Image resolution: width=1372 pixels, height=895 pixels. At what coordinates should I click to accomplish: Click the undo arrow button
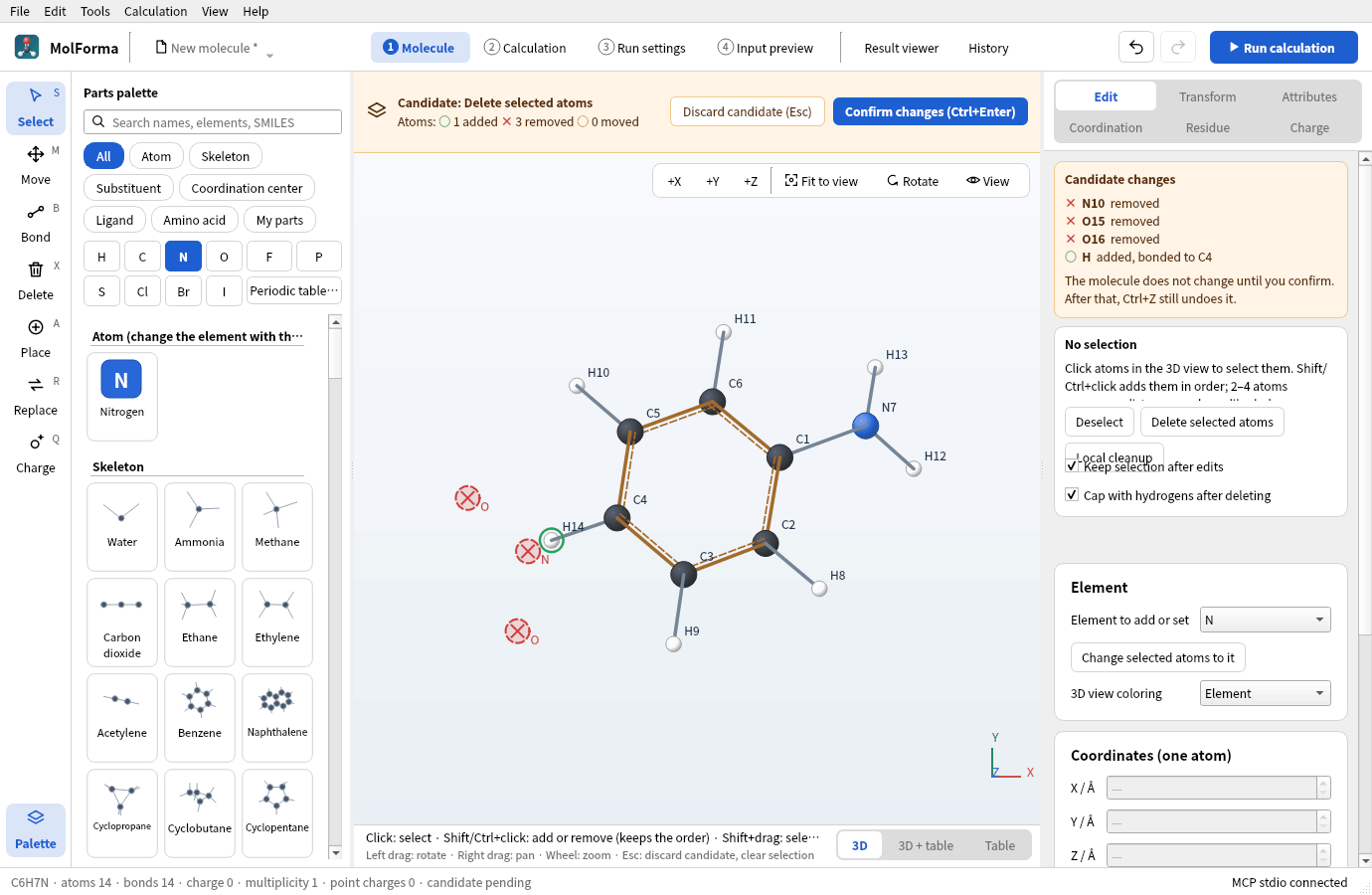1136,47
